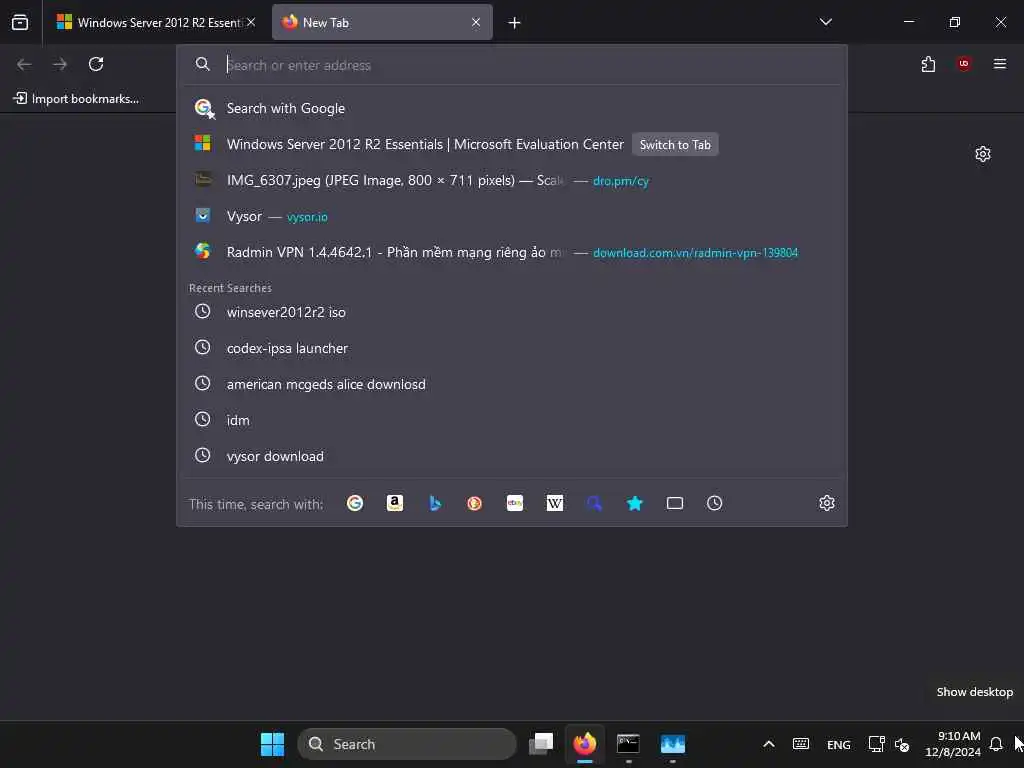Open a new tab with plus button
The height and width of the screenshot is (768, 1024).
514,23
